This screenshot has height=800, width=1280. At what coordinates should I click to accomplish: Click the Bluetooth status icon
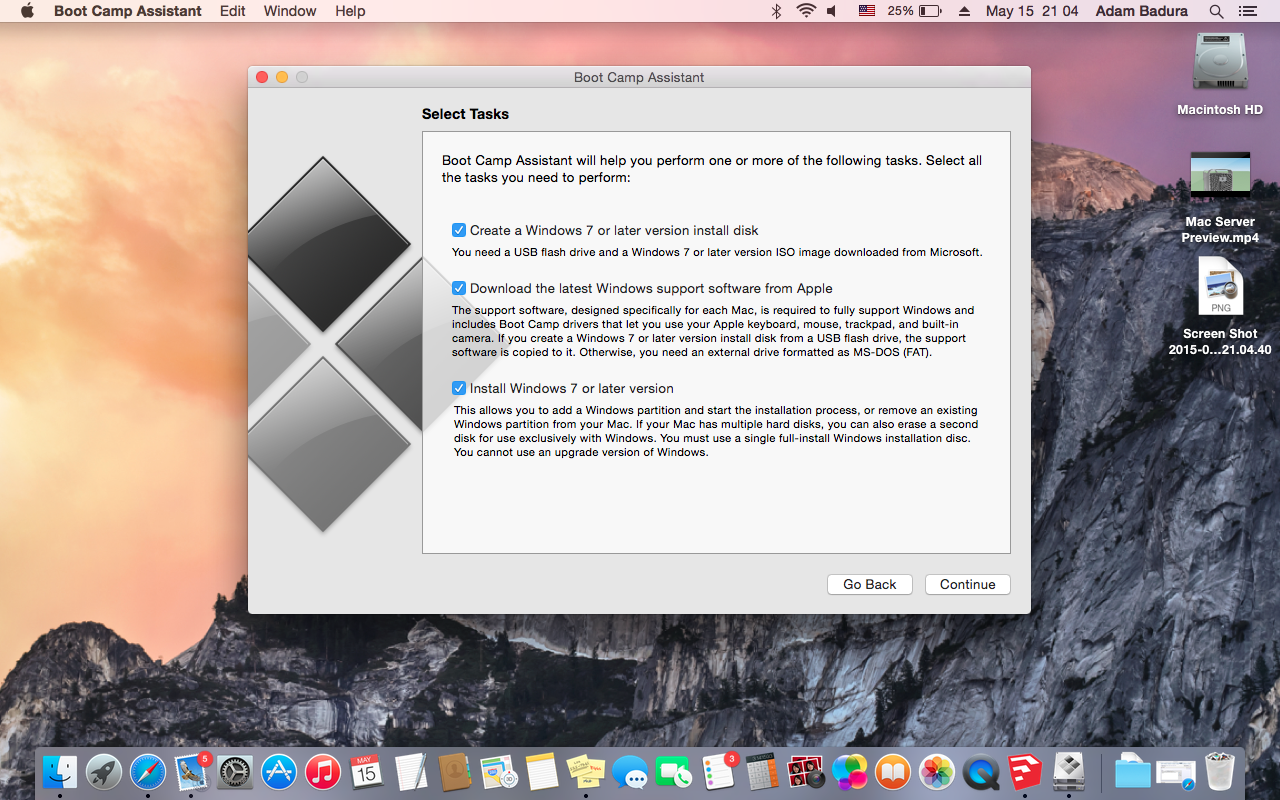[x=776, y=11]
